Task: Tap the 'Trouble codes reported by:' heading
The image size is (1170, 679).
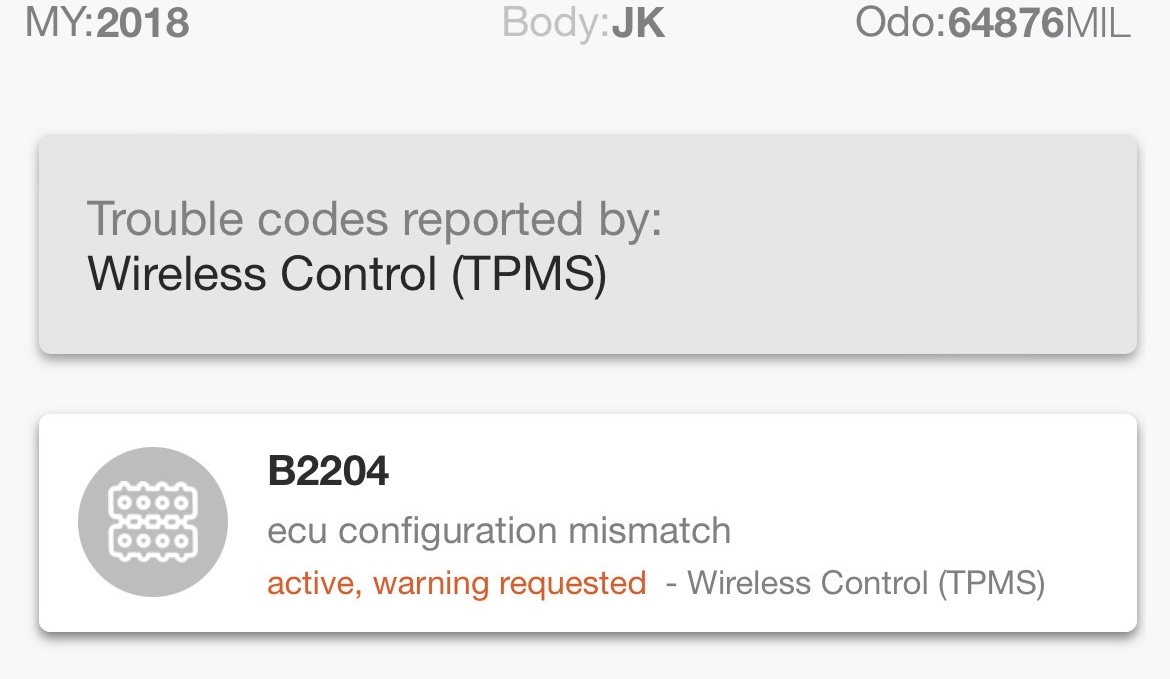Action: tap(374, 219)
